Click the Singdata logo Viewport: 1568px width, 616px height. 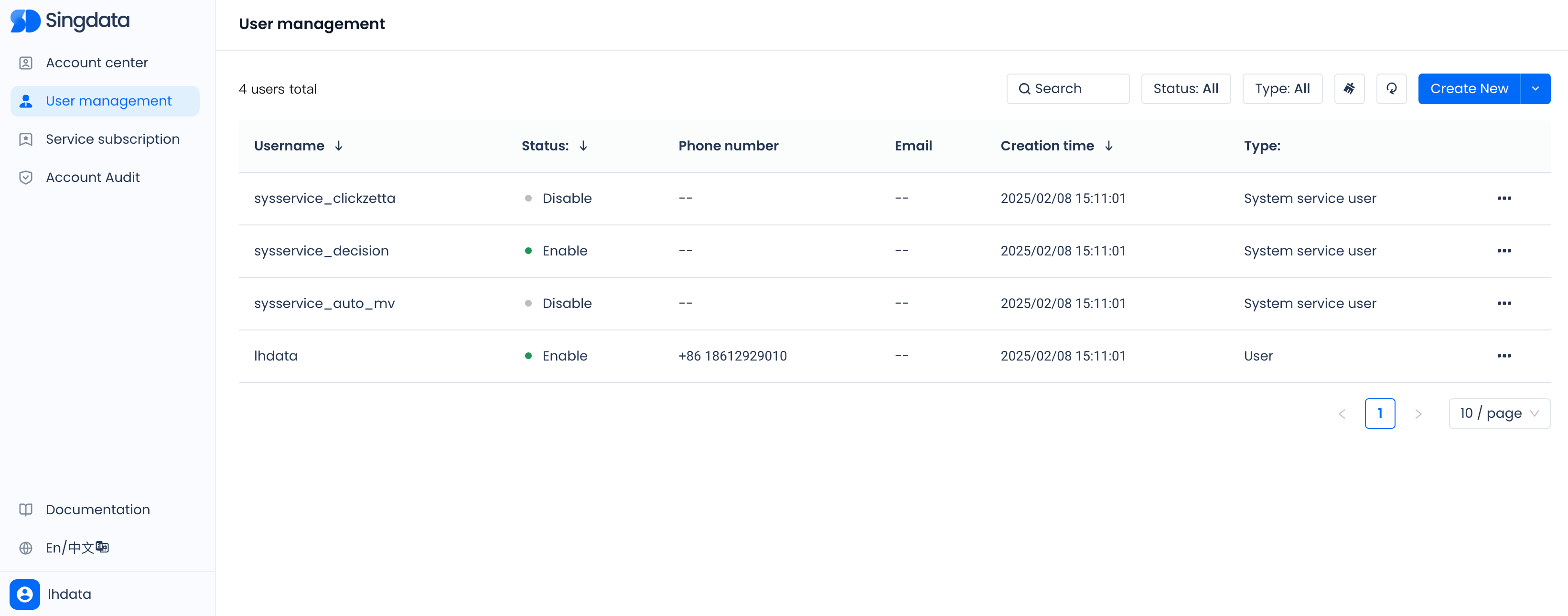70,21
